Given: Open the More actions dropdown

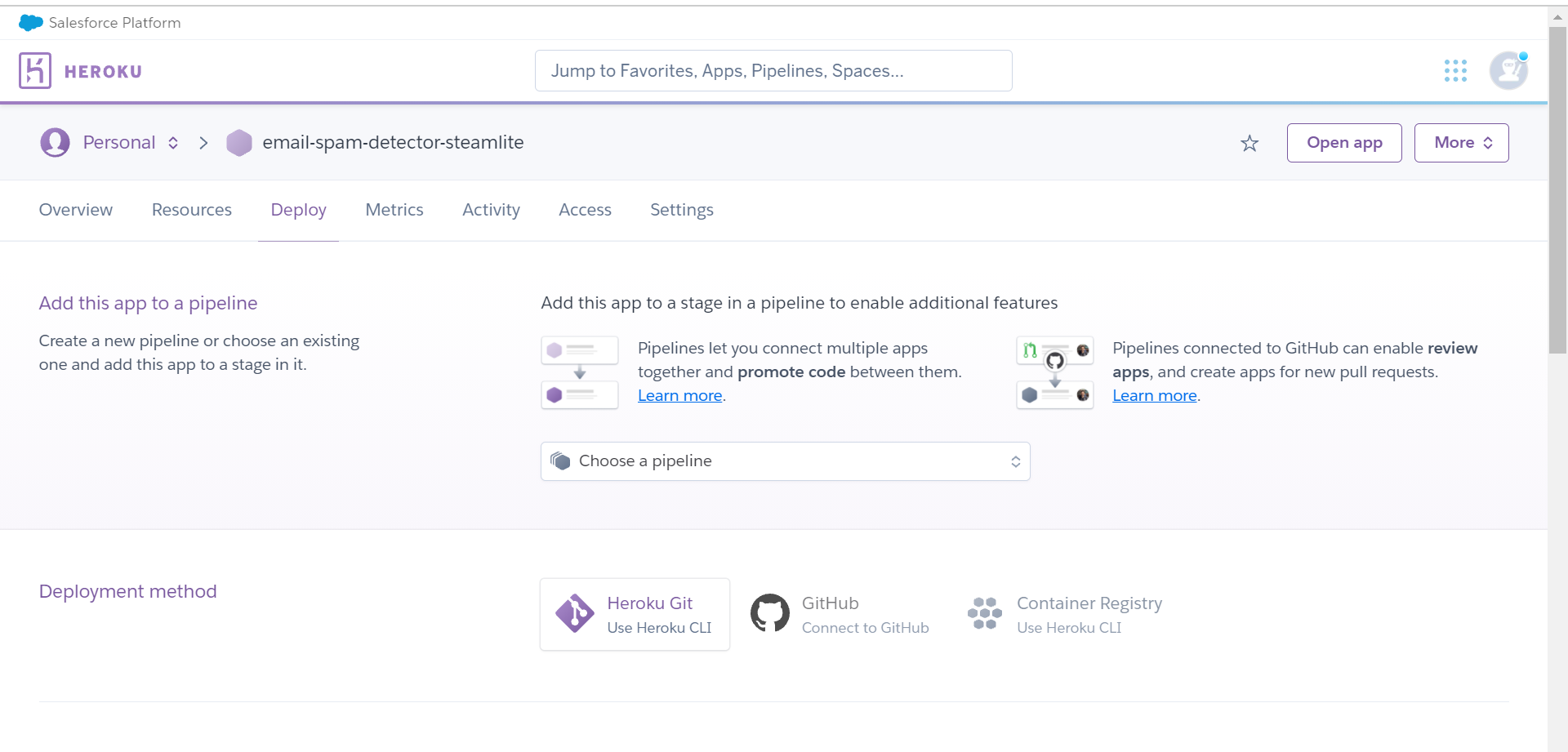Looking at the screenshot, I should [x=1461, y=142].
